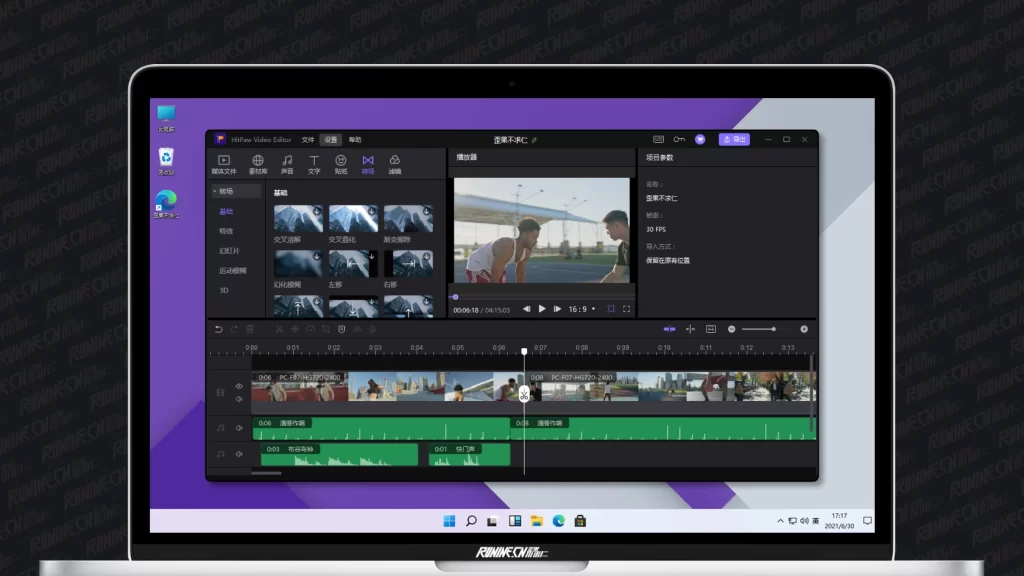The height and width of the screenshot is (576, 1024).
Task: Enter fullscreen preview in the player
Action: pos(627,309)
